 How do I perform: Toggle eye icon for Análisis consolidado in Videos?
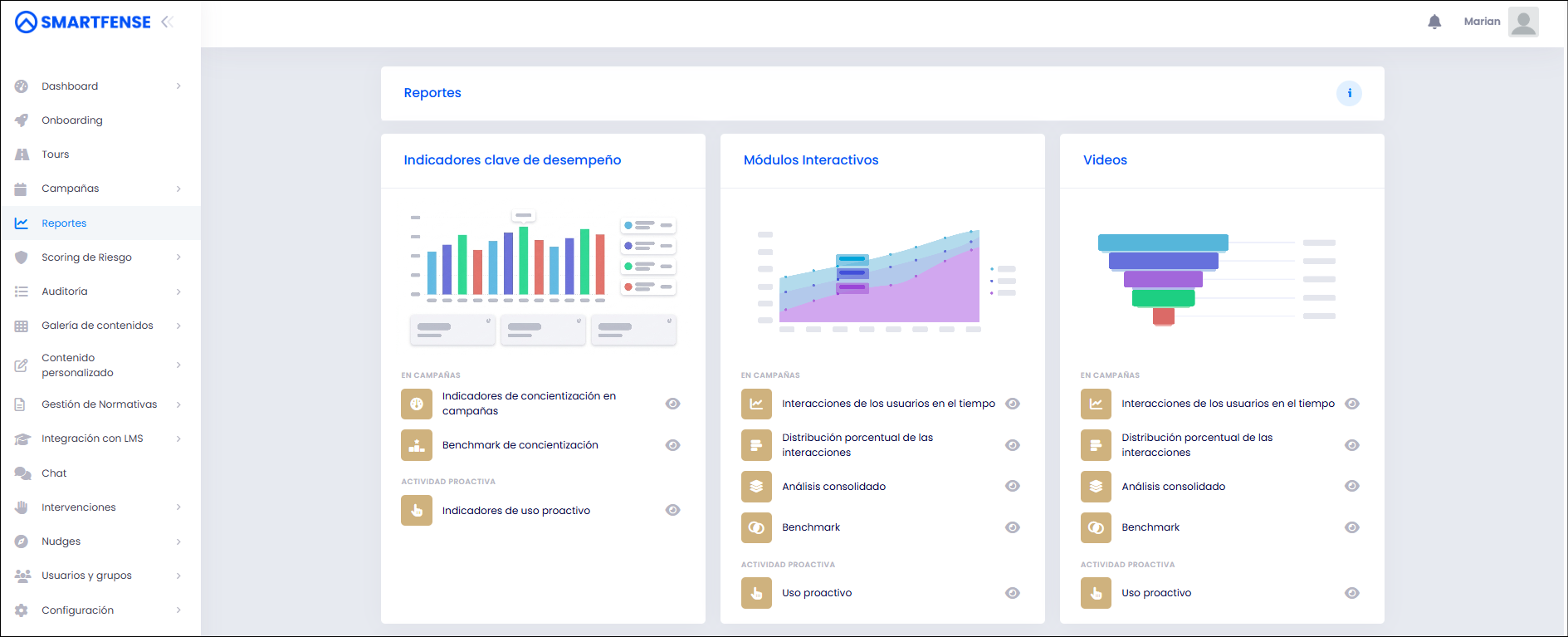click(x=1352, y=486)
